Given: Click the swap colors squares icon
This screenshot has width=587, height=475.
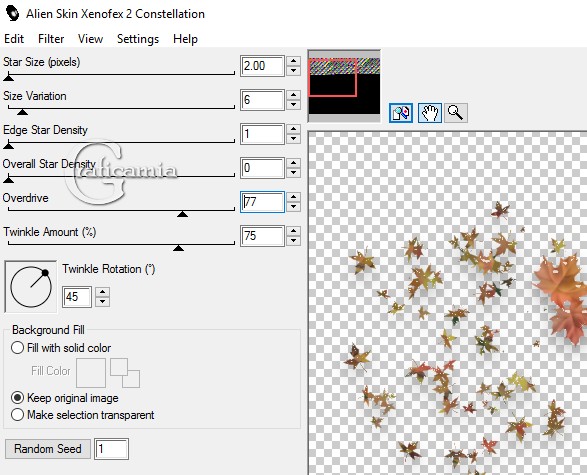Looking at the screenshot, I should 125,373.
